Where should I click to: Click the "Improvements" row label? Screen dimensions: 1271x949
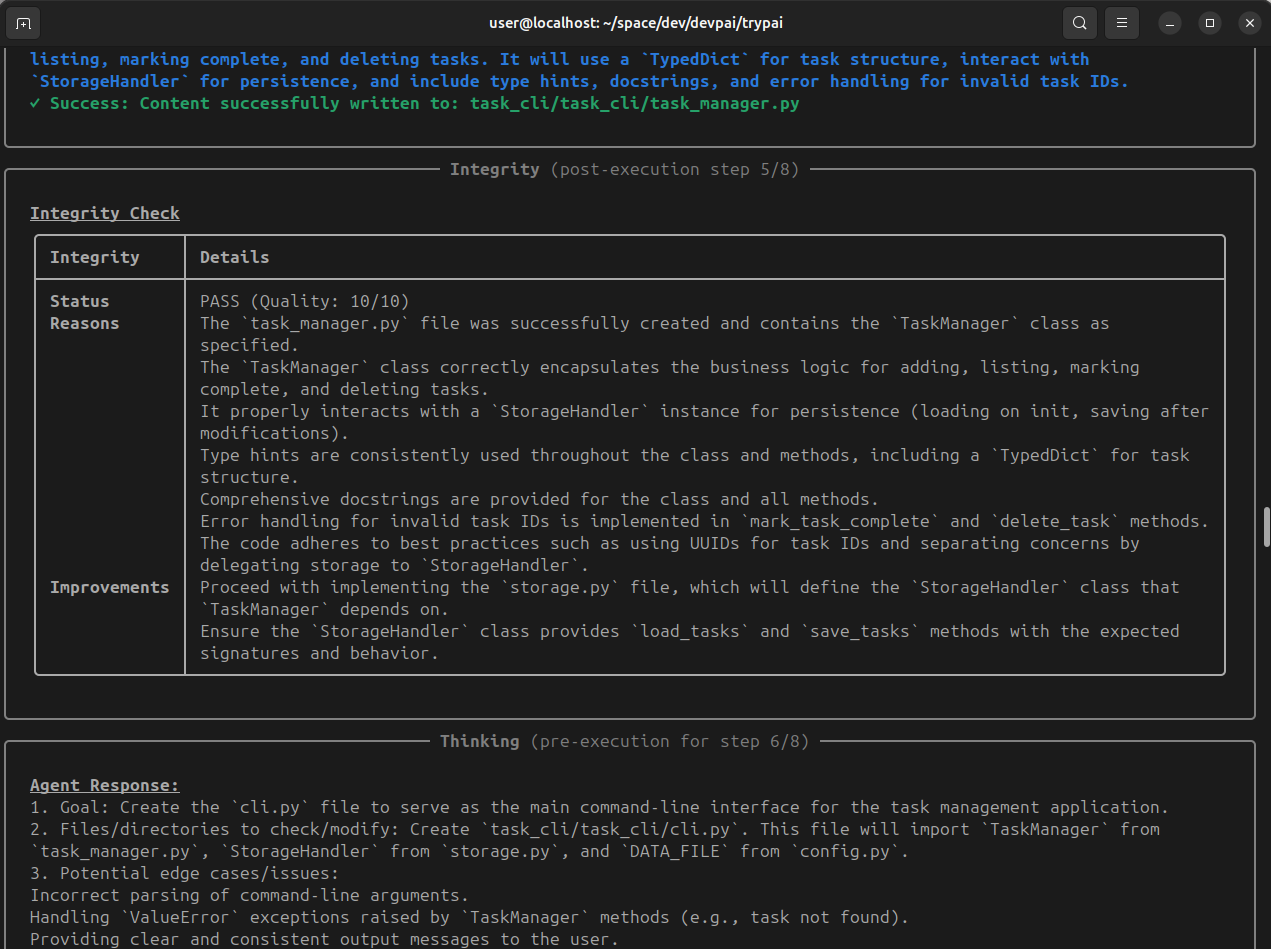tap(109, 587)
